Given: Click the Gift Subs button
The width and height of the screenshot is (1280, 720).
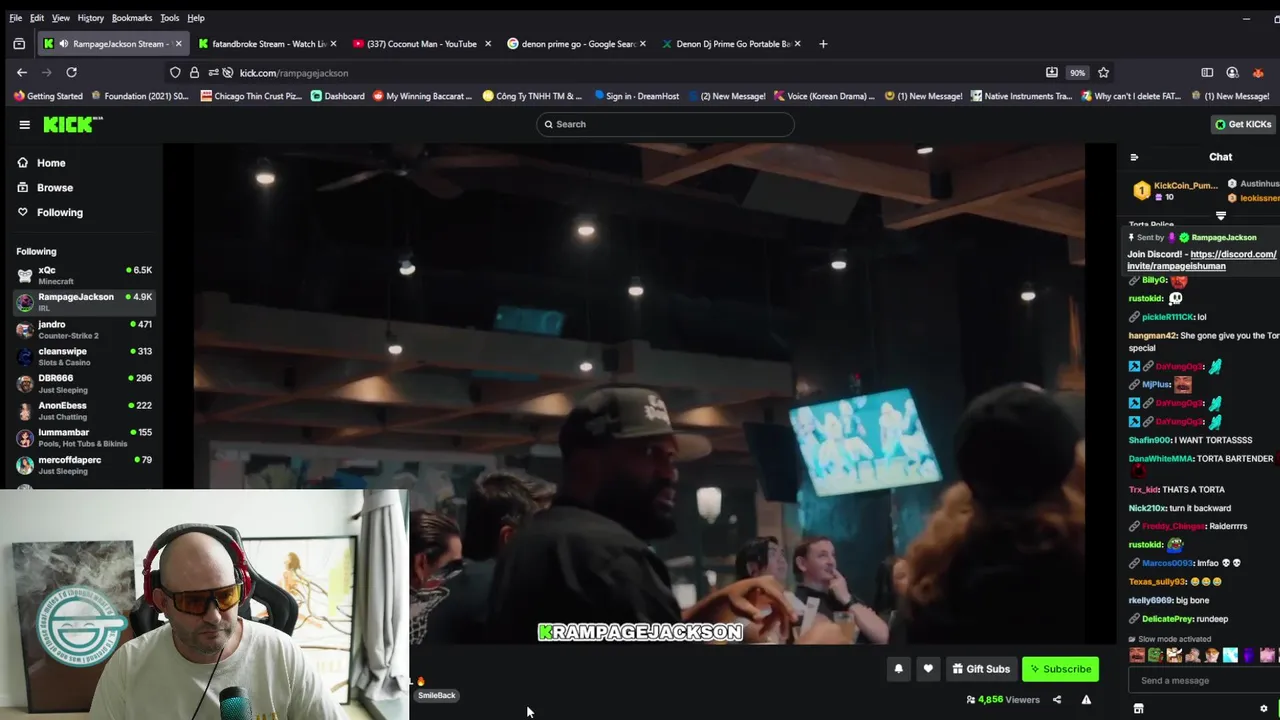Looking at the screenshot, I should click(980, 669).
